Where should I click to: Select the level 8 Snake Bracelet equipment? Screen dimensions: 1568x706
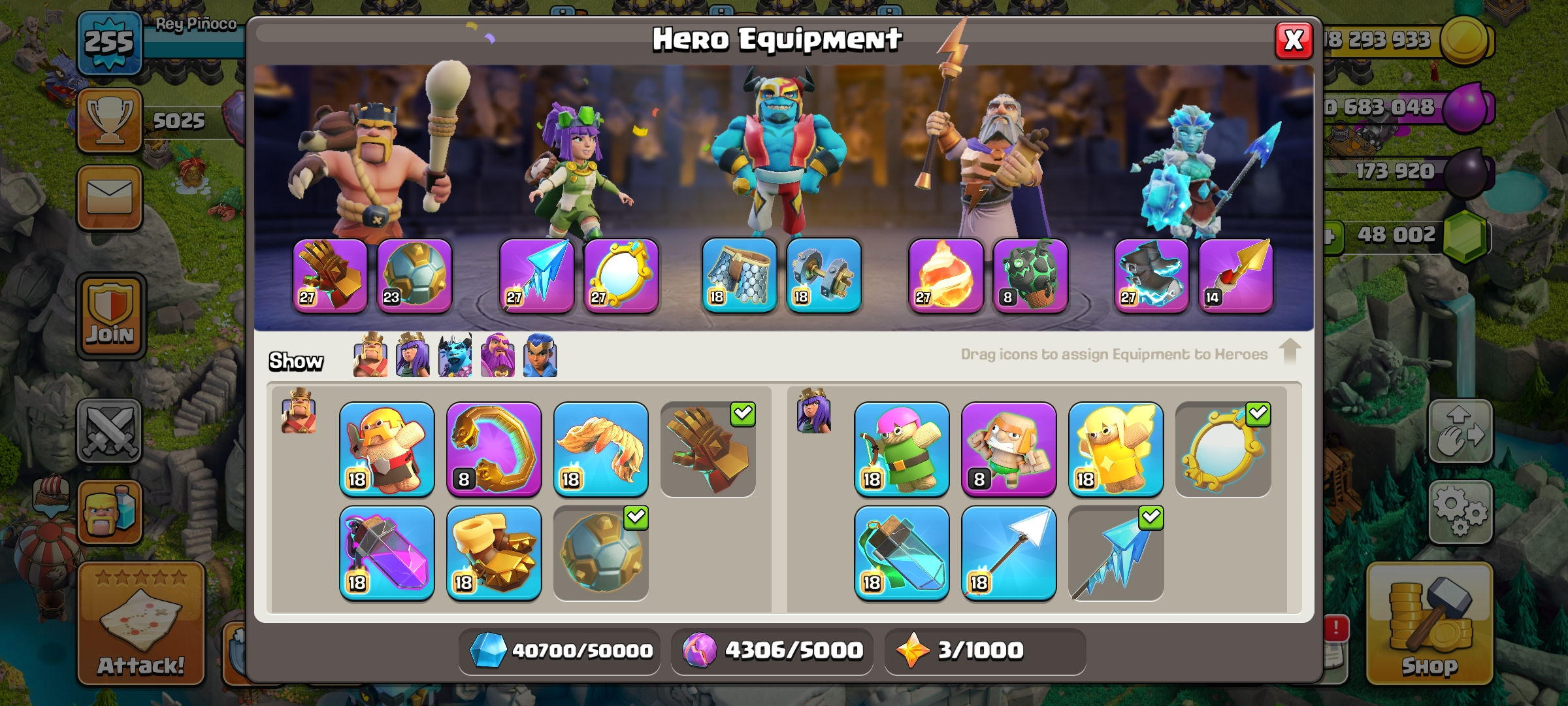tap(494, 450)
